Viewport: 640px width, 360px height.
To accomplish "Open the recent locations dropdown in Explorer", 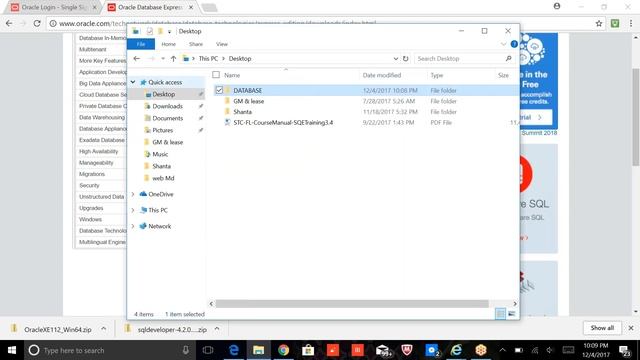I will coord(163,59).
